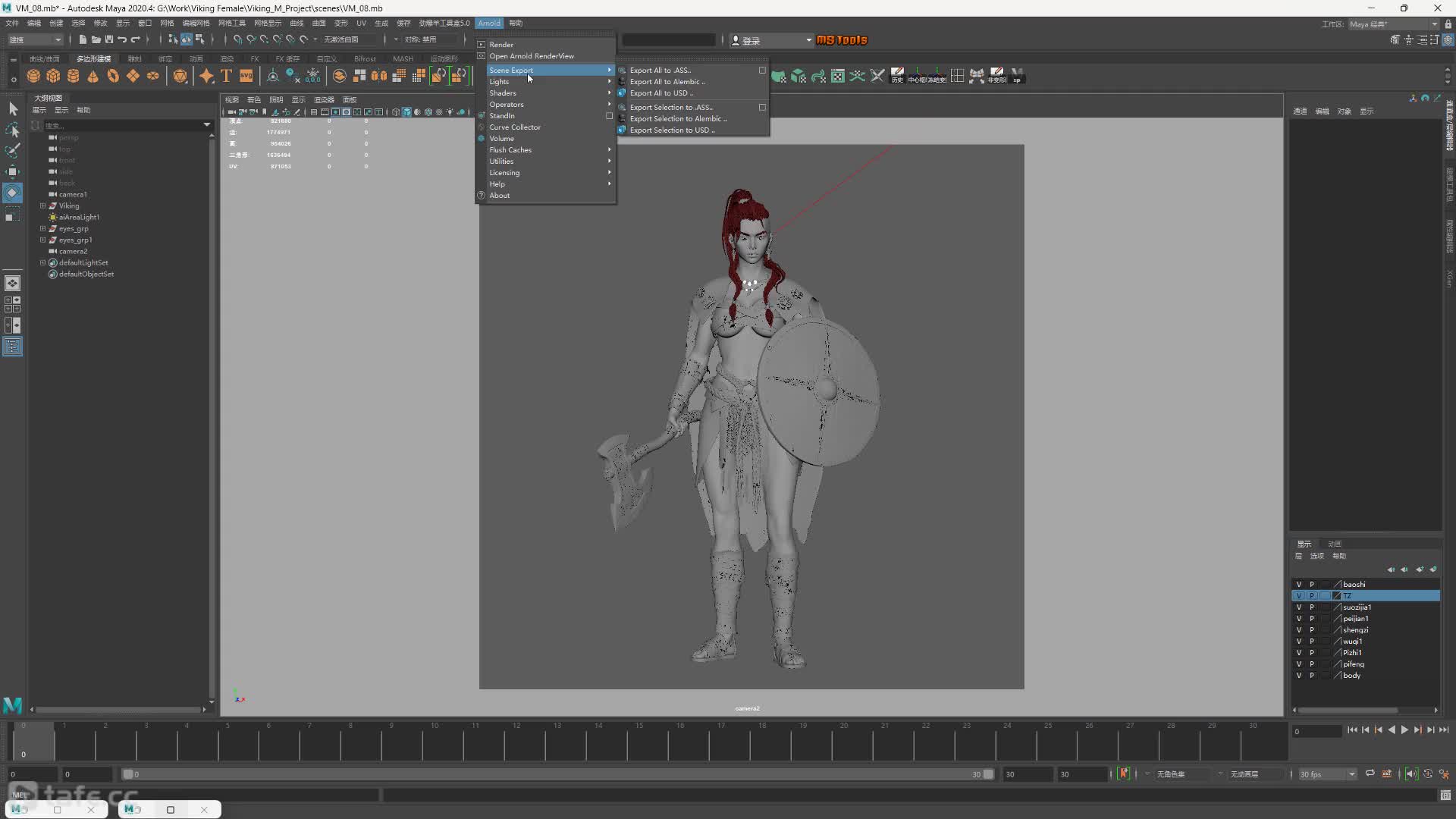Open the 30 fps frame rate dropdown

[1327, 774]
